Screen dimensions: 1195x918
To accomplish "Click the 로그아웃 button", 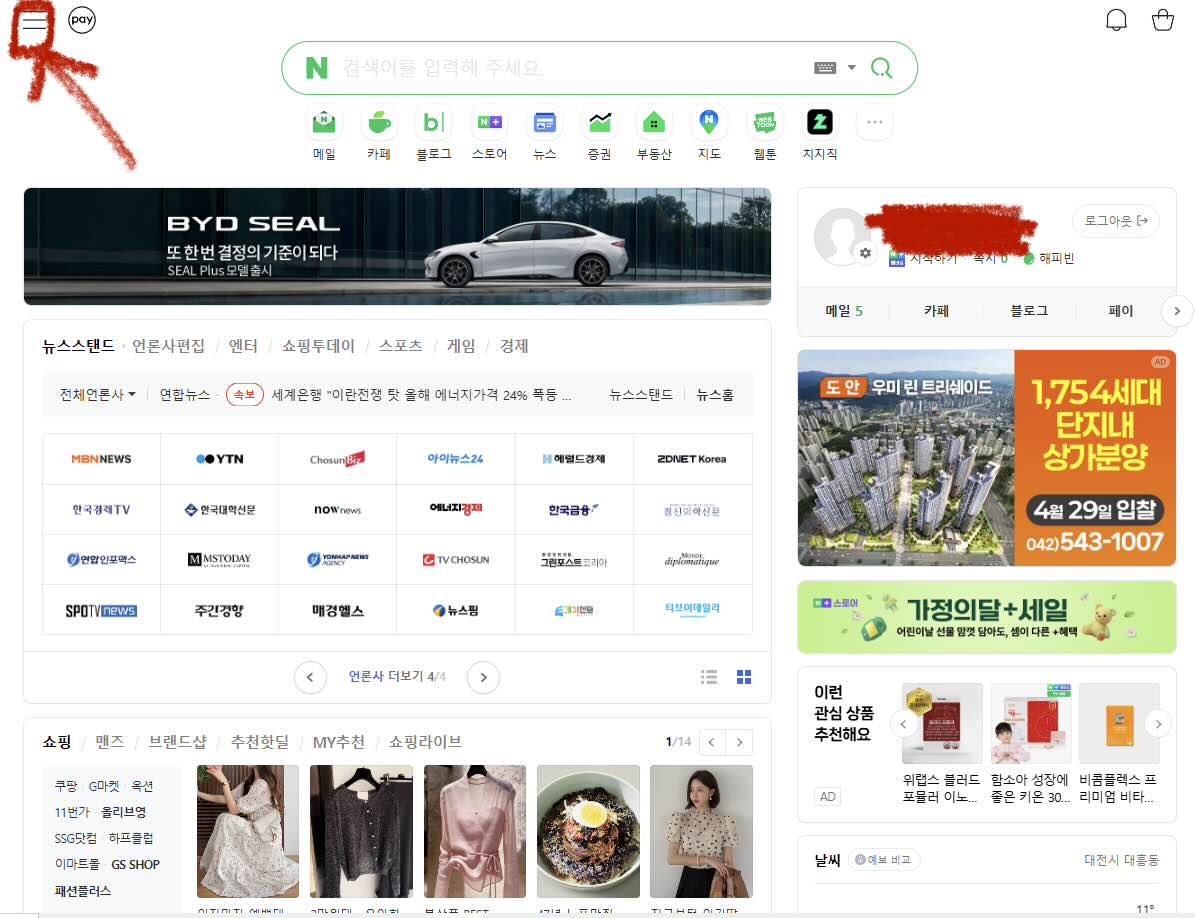I will [1116, 220].
